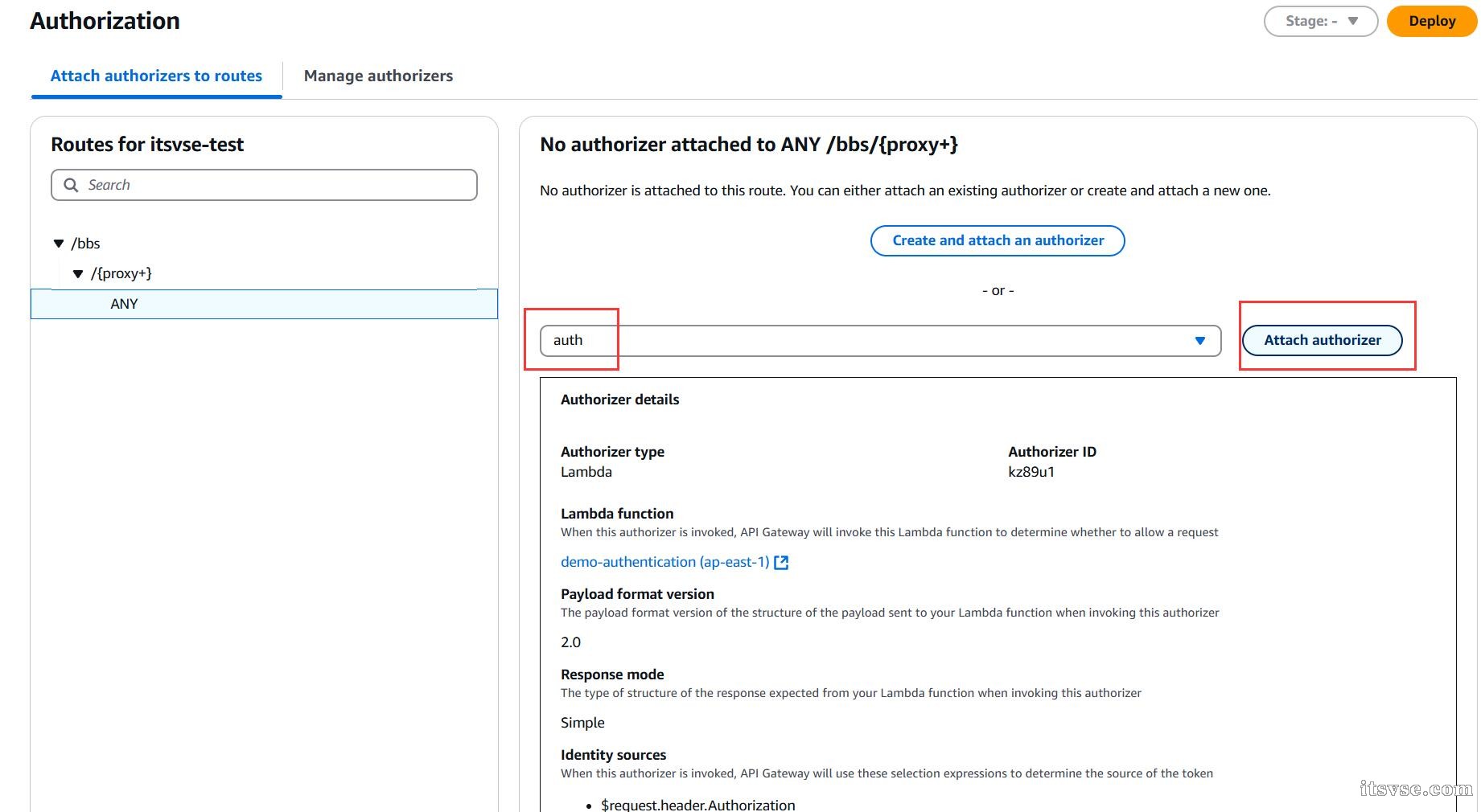This screenshot has height=812, width=1481.
Task: Click the Deploy button
Action: pyautogui.click(x=1431, y=22)
